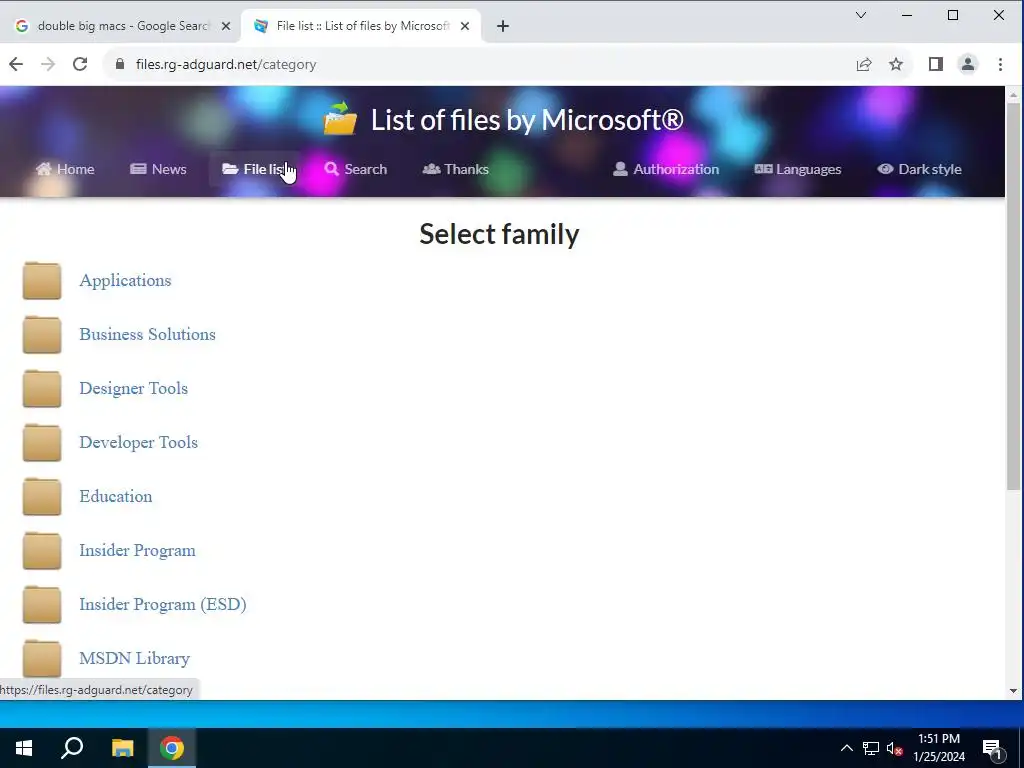Open the notification center icon
The width and height of the screenshot is (1024, 768).
pyautogui.click(x=993, y=748)
